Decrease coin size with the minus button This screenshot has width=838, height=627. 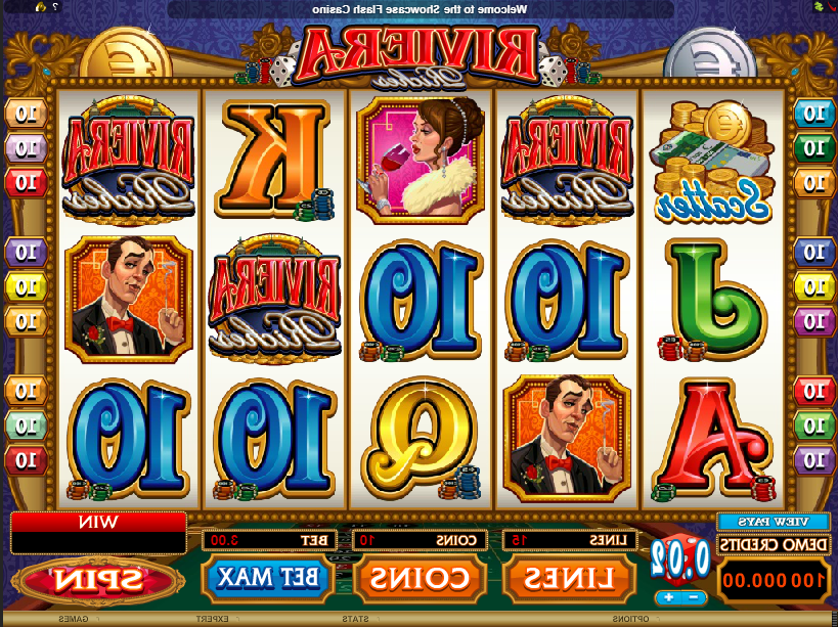click(693, 597)
